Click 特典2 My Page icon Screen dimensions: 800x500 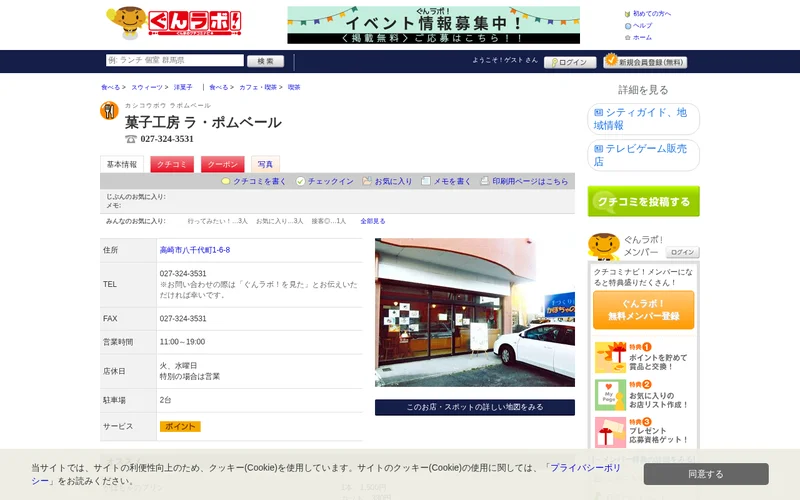610,395
